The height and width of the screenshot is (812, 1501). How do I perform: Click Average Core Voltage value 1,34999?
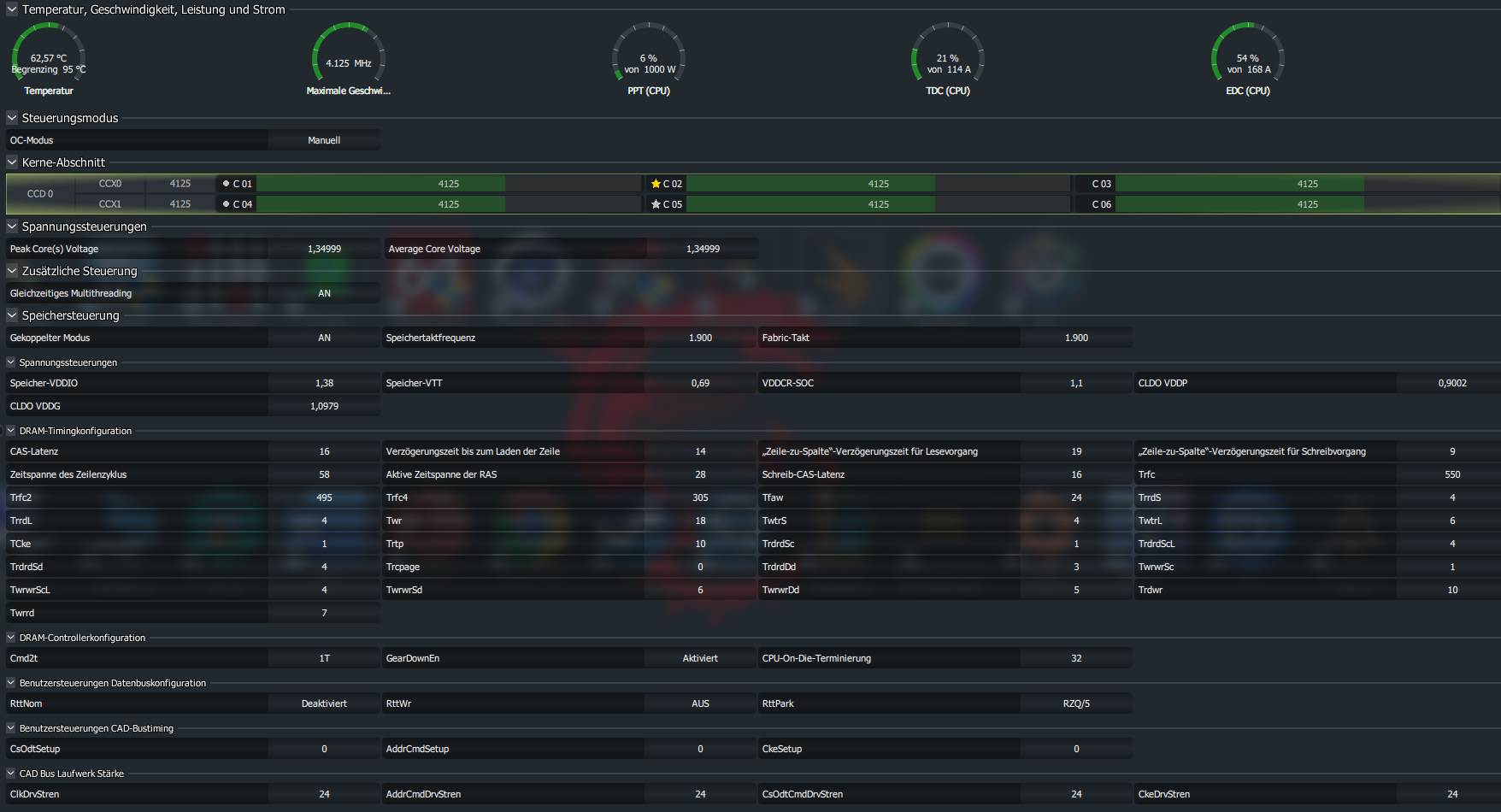click(x=703, y=249)
